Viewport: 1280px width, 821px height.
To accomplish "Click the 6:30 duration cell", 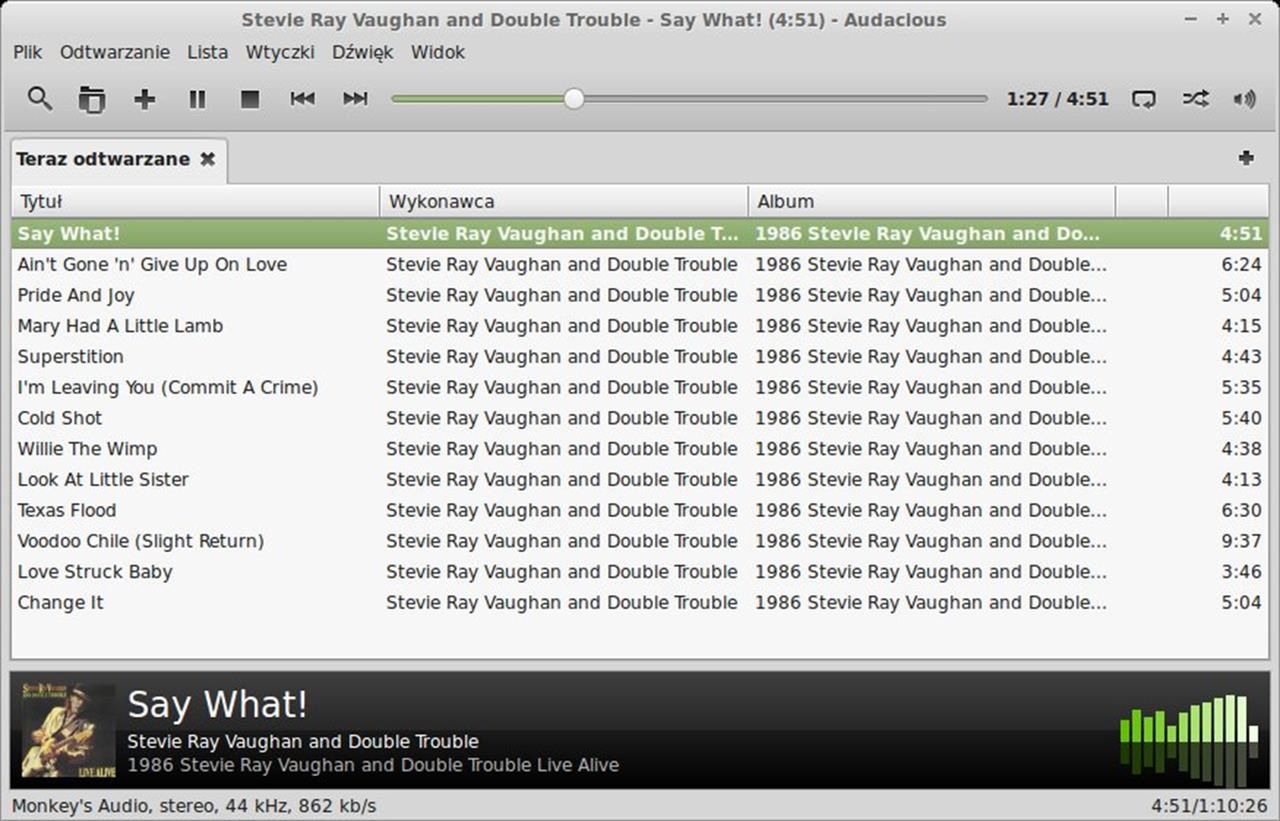I will point(1241,510).
